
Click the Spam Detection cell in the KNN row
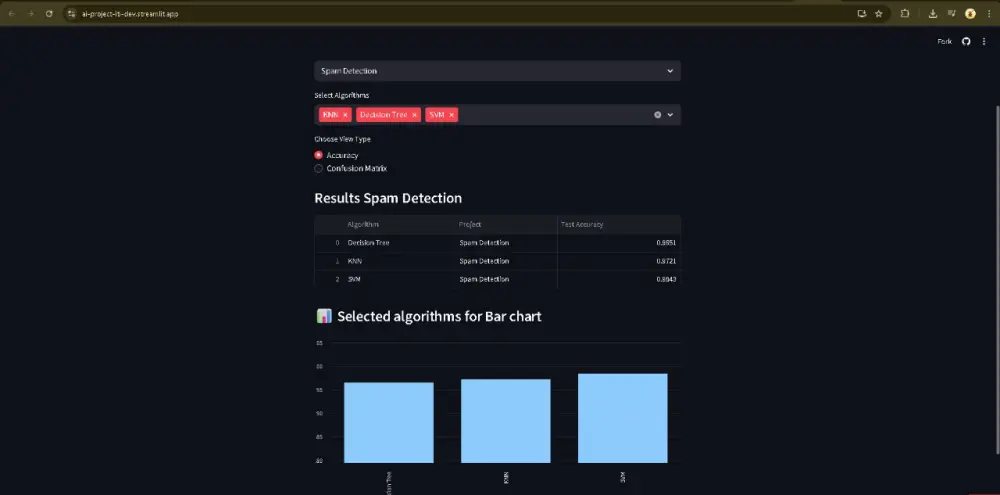pyautogui.click(x=506, y=261)
